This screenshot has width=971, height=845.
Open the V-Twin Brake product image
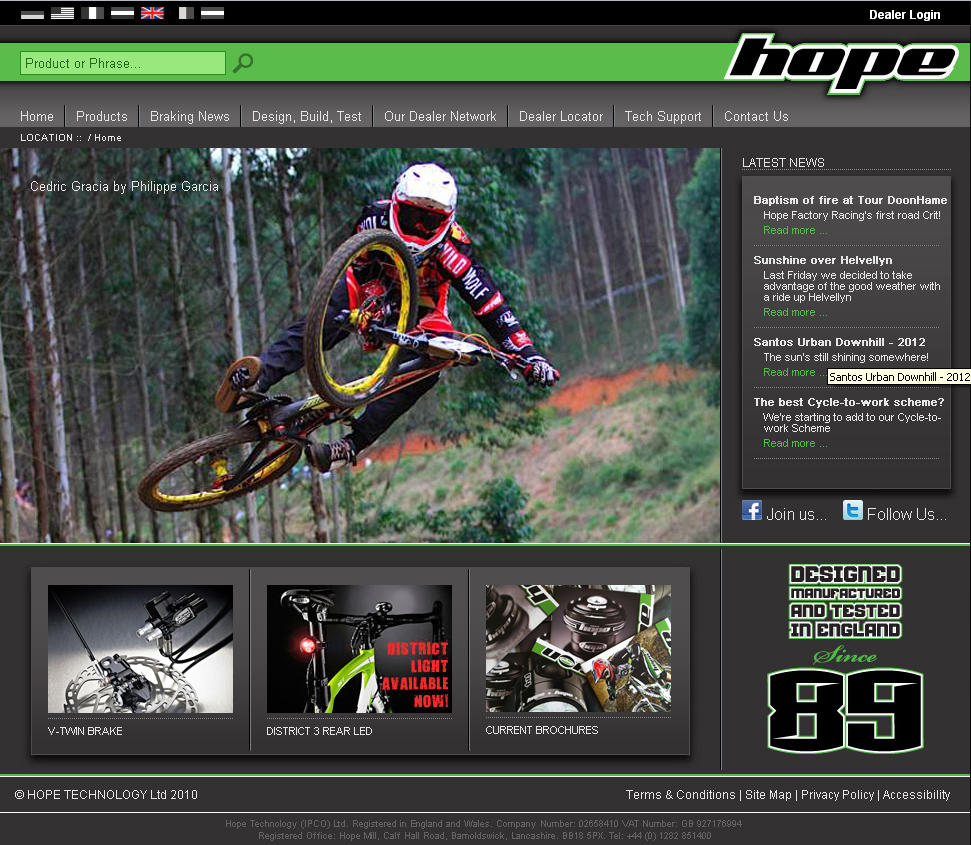(141, 649)
